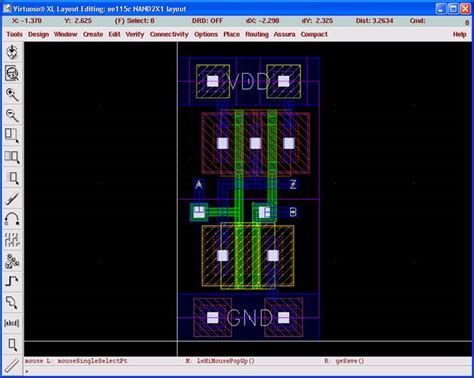Open the Help menu
474x378 pixels.
pos(459,34)
